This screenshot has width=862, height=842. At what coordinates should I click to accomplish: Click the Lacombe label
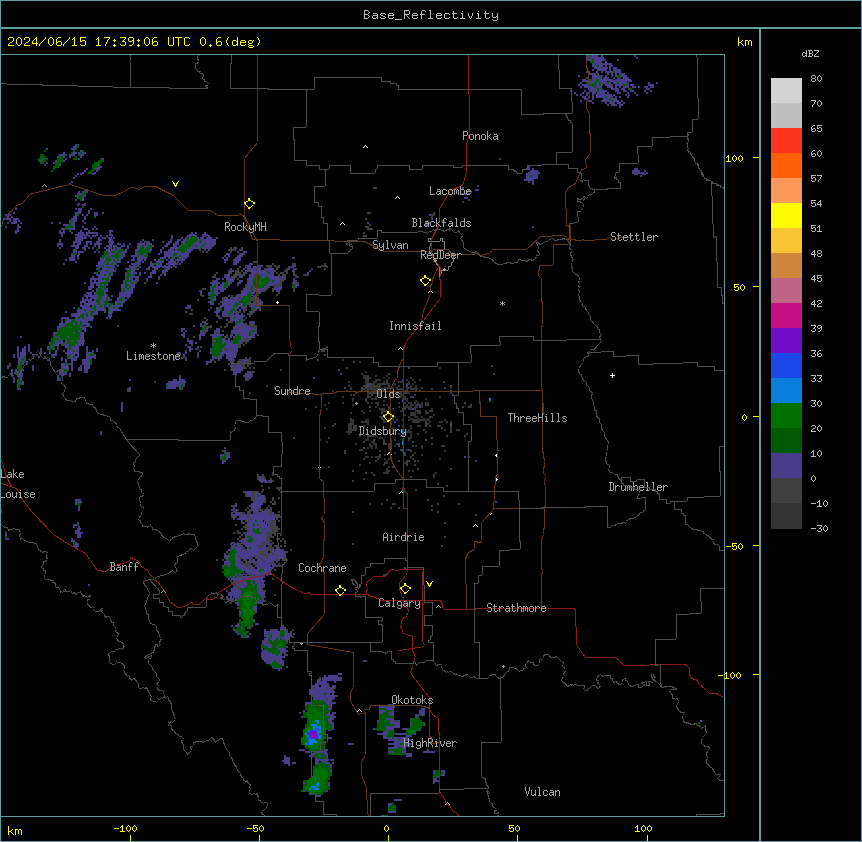(x=450, y=191)
